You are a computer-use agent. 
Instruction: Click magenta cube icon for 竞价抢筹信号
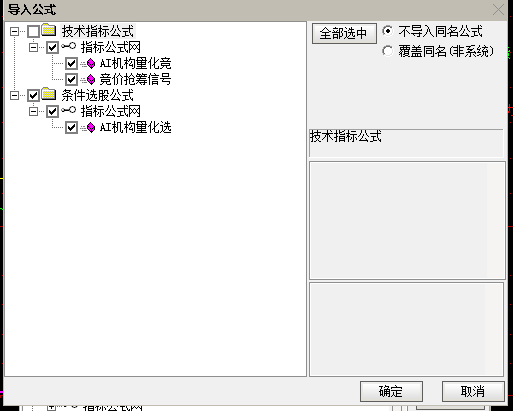pos(91,79)
